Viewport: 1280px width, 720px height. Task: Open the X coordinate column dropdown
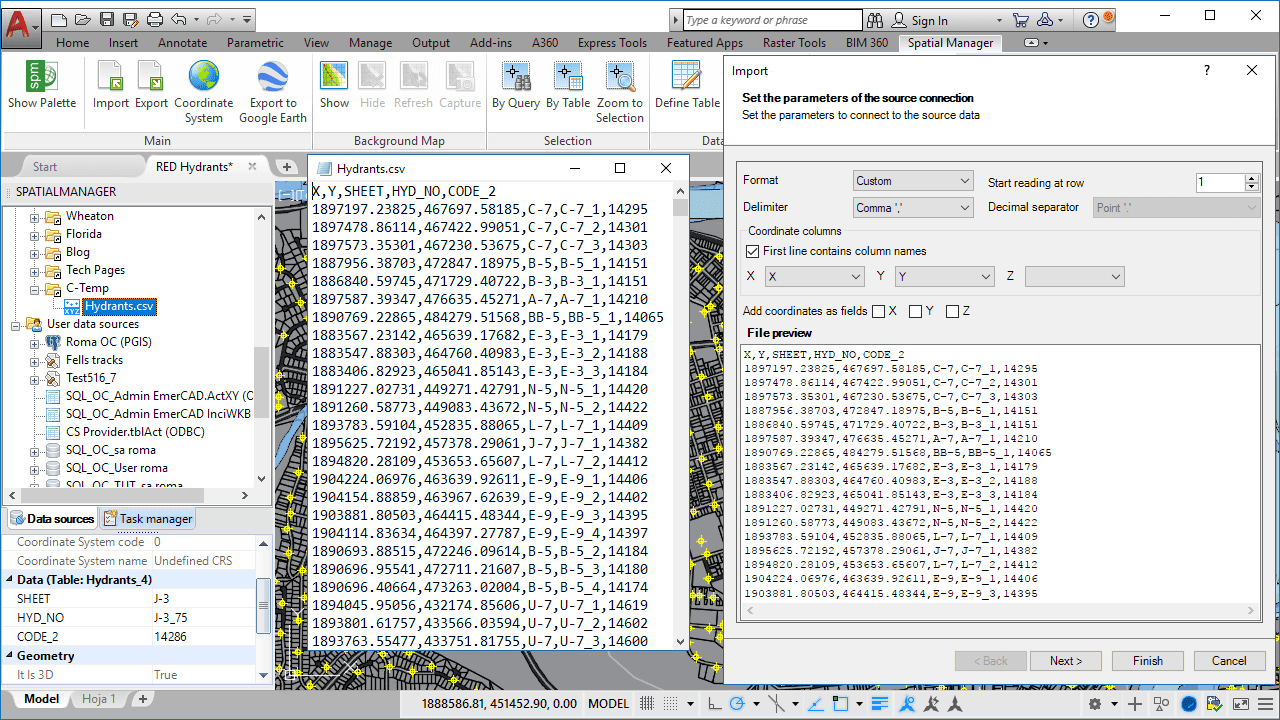pos(814,276)
